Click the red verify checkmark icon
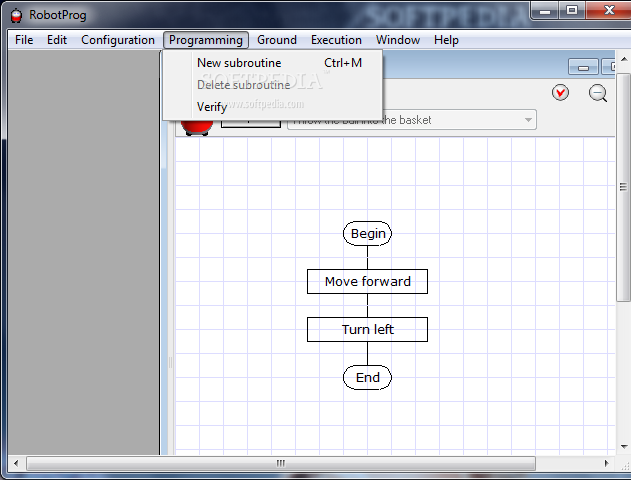 560,93
